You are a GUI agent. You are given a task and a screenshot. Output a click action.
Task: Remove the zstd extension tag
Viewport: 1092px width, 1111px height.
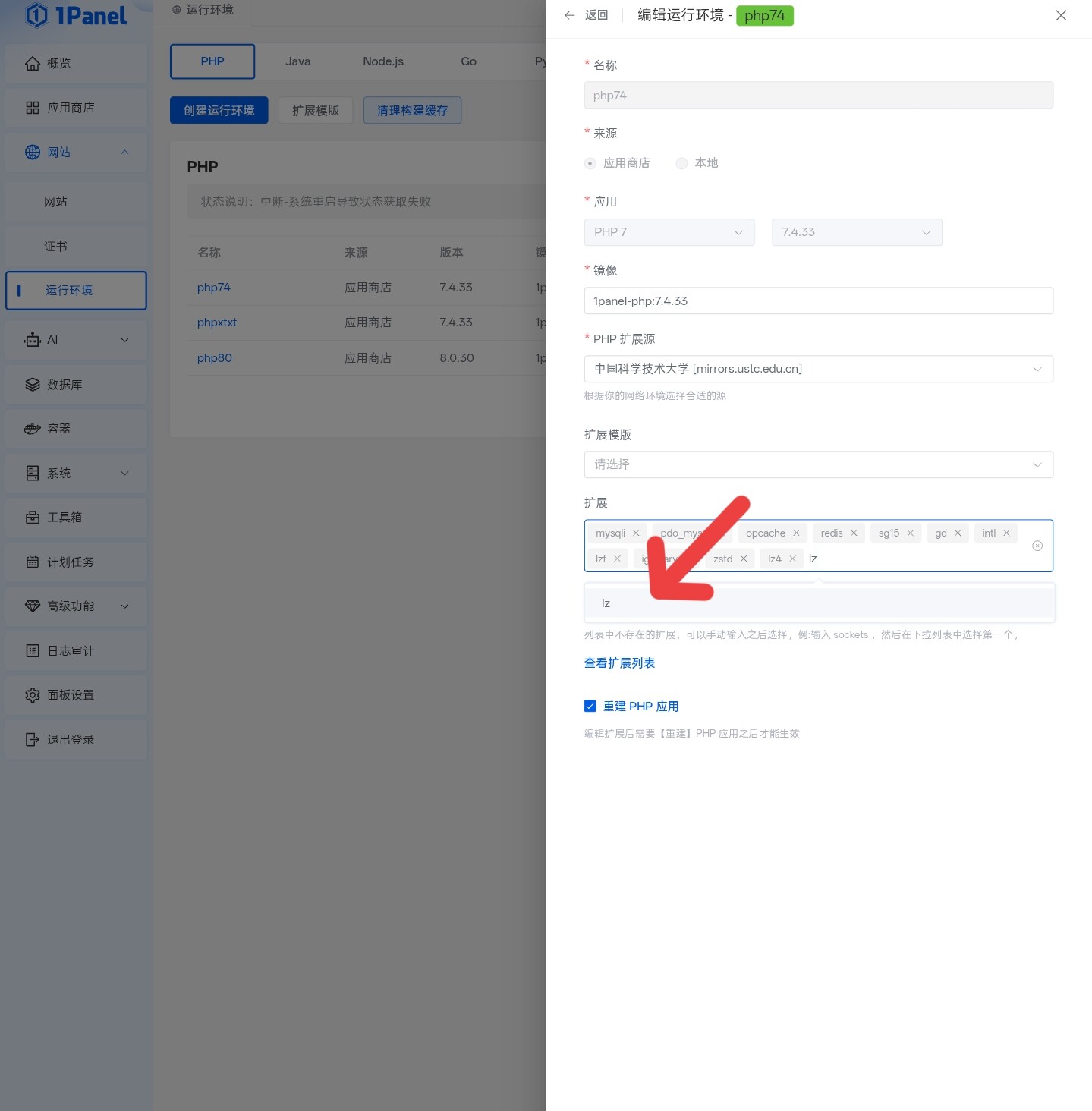[x=744, y=559]
